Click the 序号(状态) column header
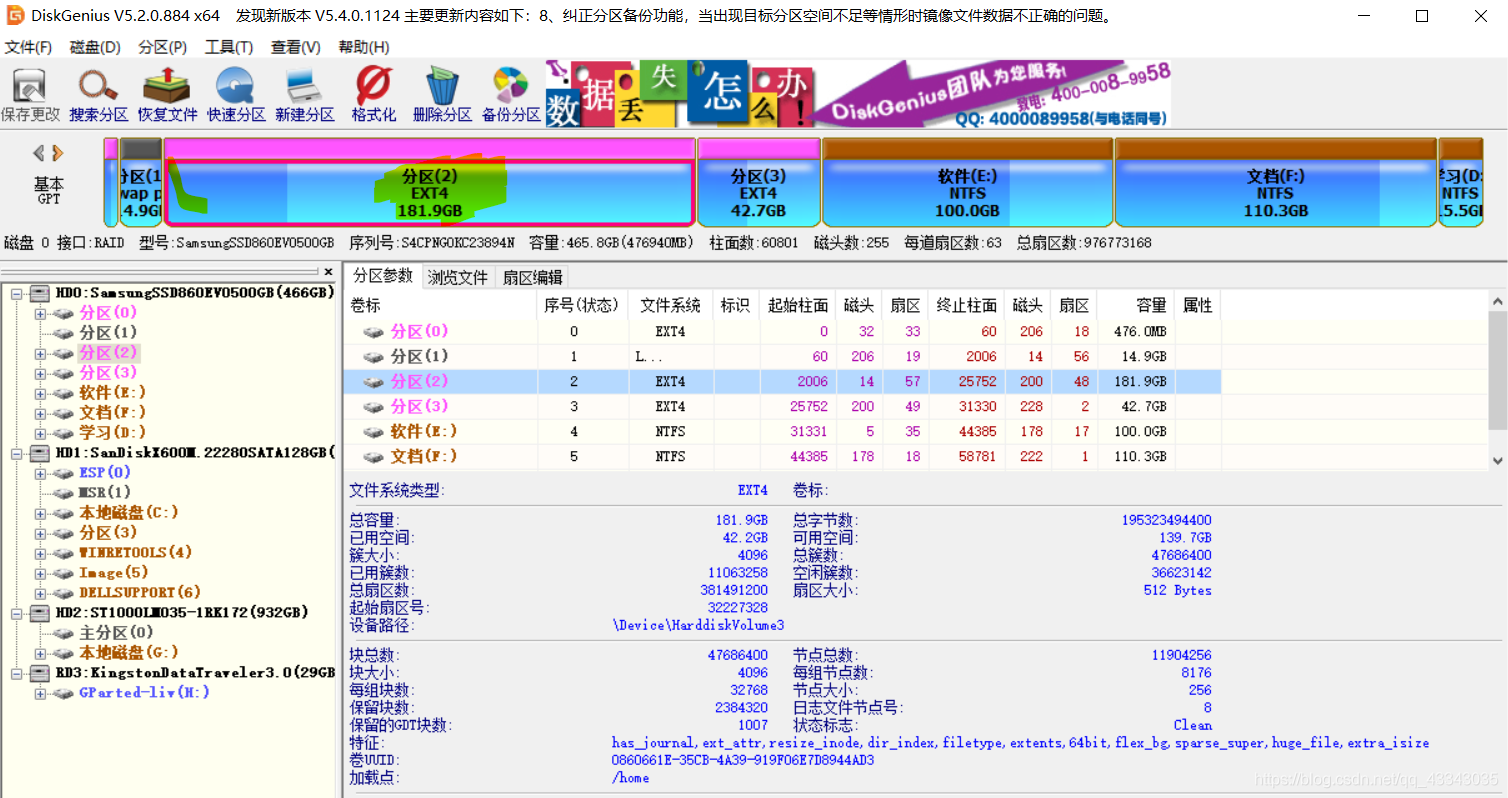1508x798 pixels. click(581, 305)
